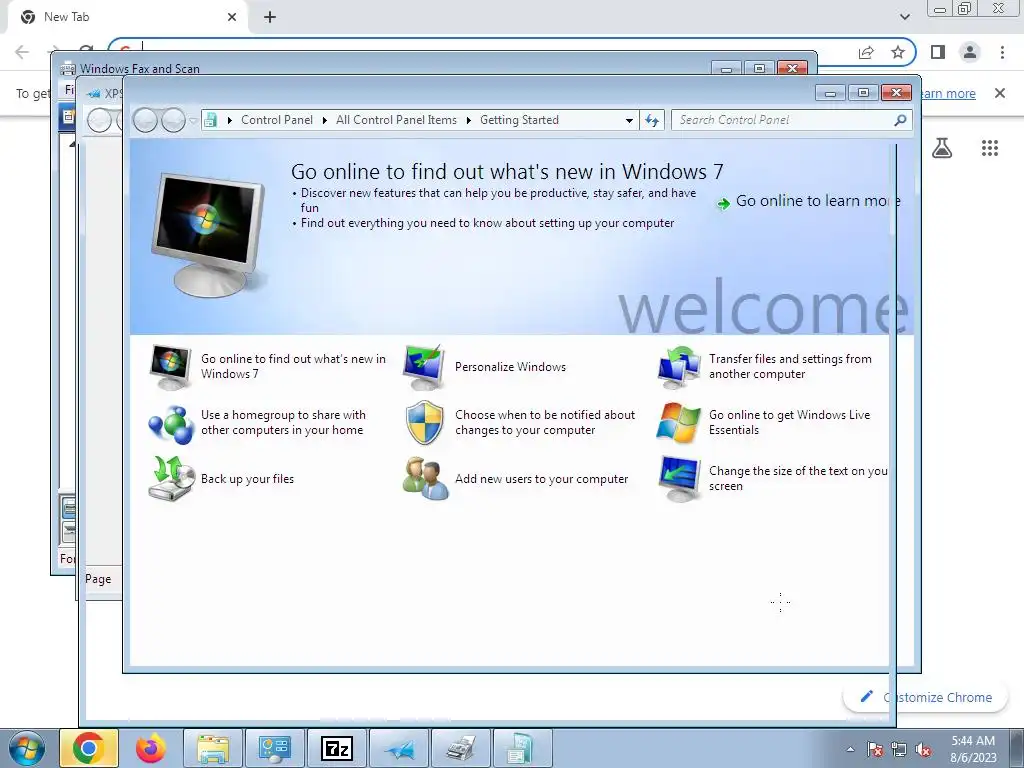This screenshot has height=768, width=1024.
Task: Open Choose when to be notified link
Action: [545, 423]
